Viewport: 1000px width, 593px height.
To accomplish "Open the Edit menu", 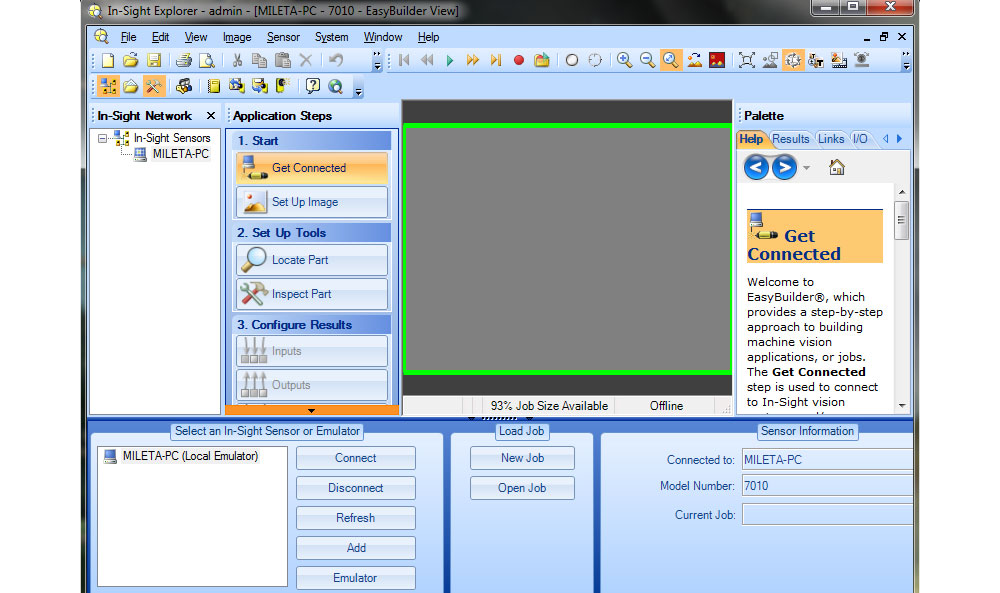I will coord(160,37).
